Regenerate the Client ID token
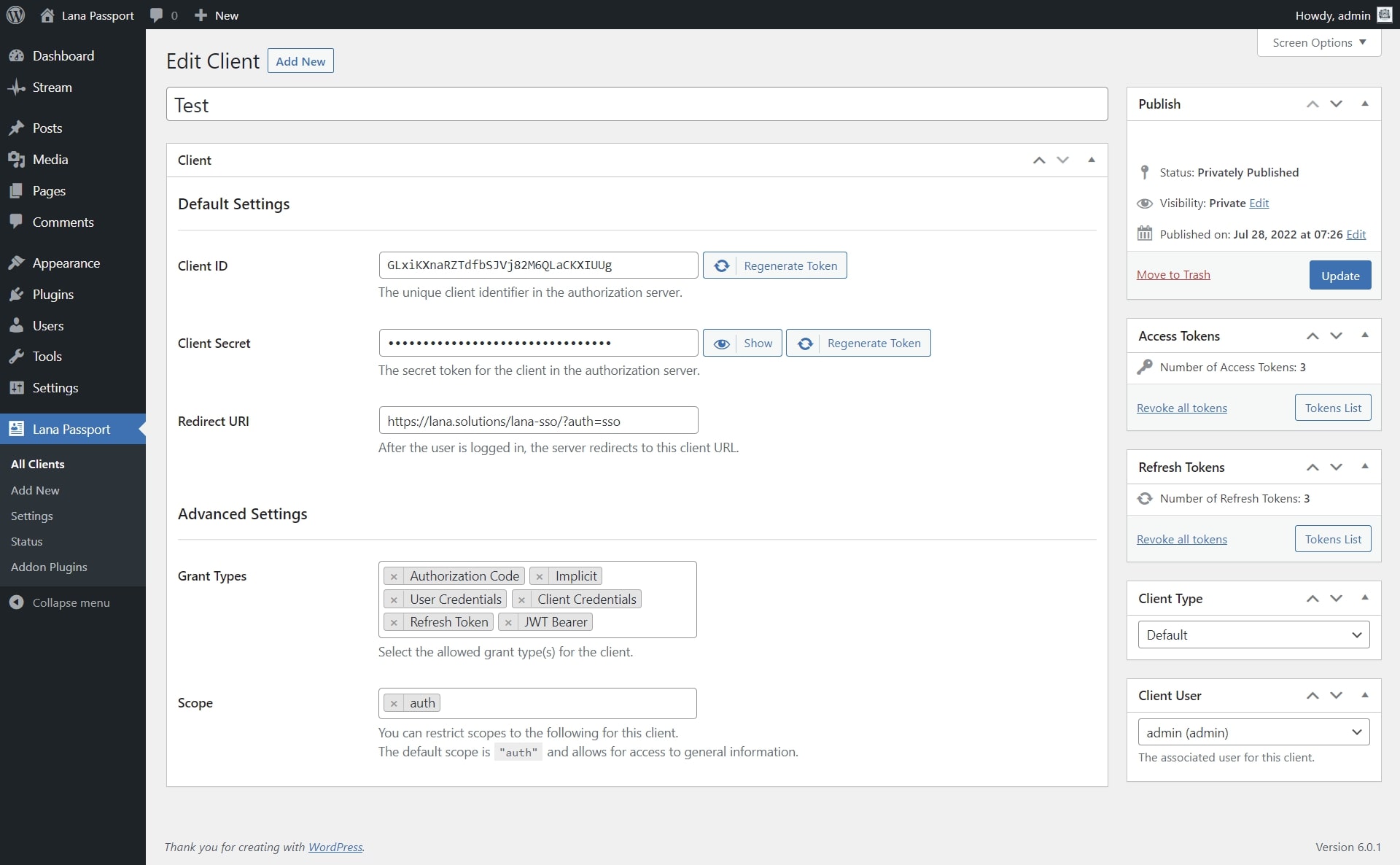The image size is (1400, 865). pyautogui.click(x=774, y=265)
